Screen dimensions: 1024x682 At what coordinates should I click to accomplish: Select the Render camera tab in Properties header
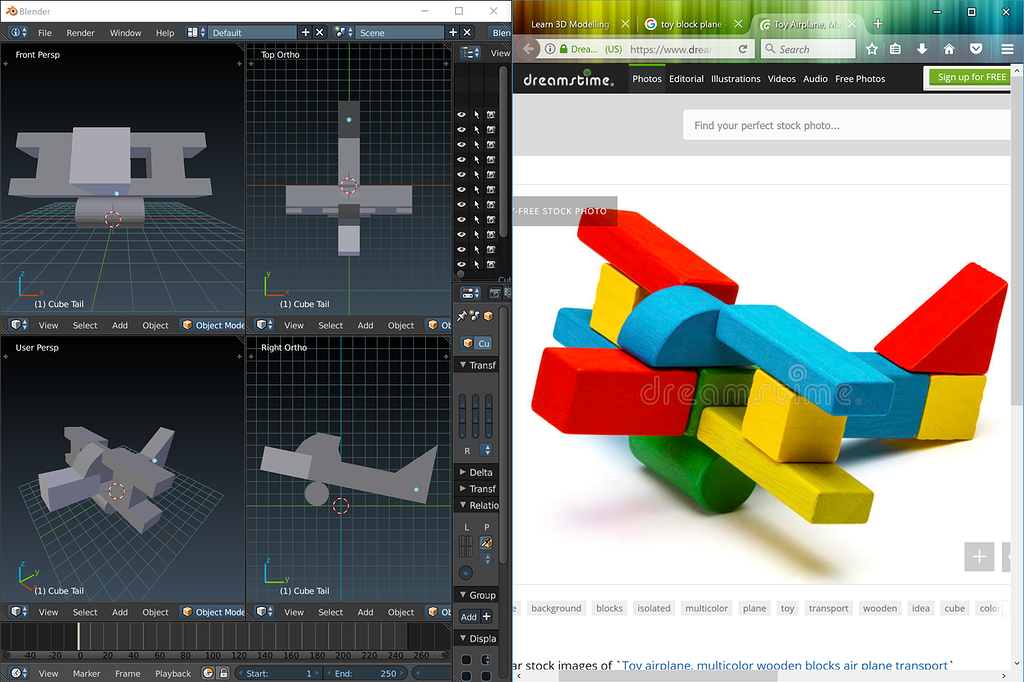495,293
